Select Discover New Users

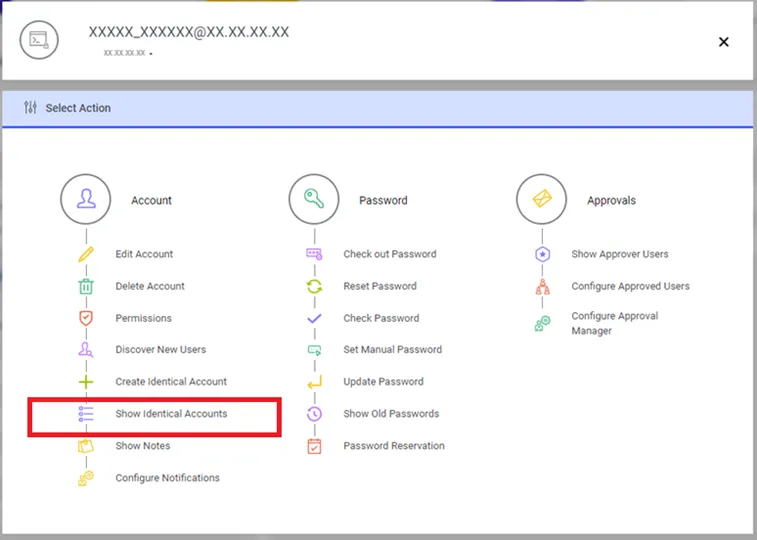point(160,349)
